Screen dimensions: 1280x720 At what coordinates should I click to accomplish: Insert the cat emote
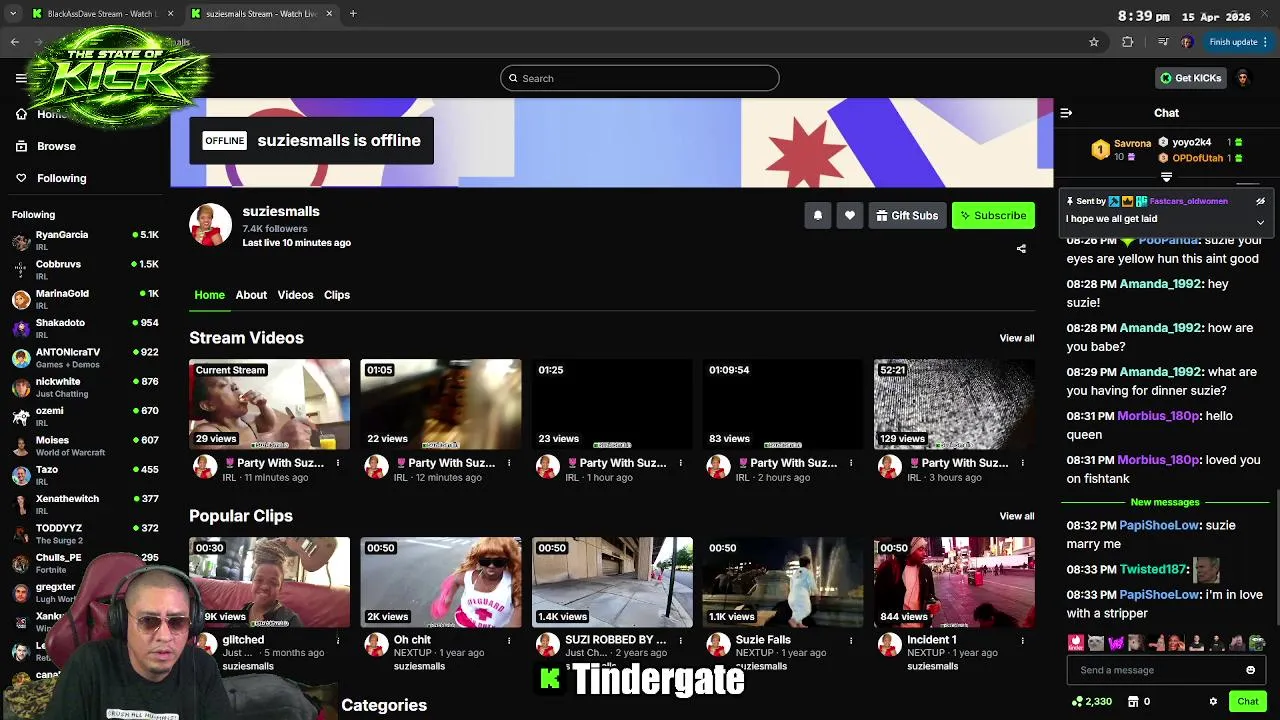click(1096, 643)
